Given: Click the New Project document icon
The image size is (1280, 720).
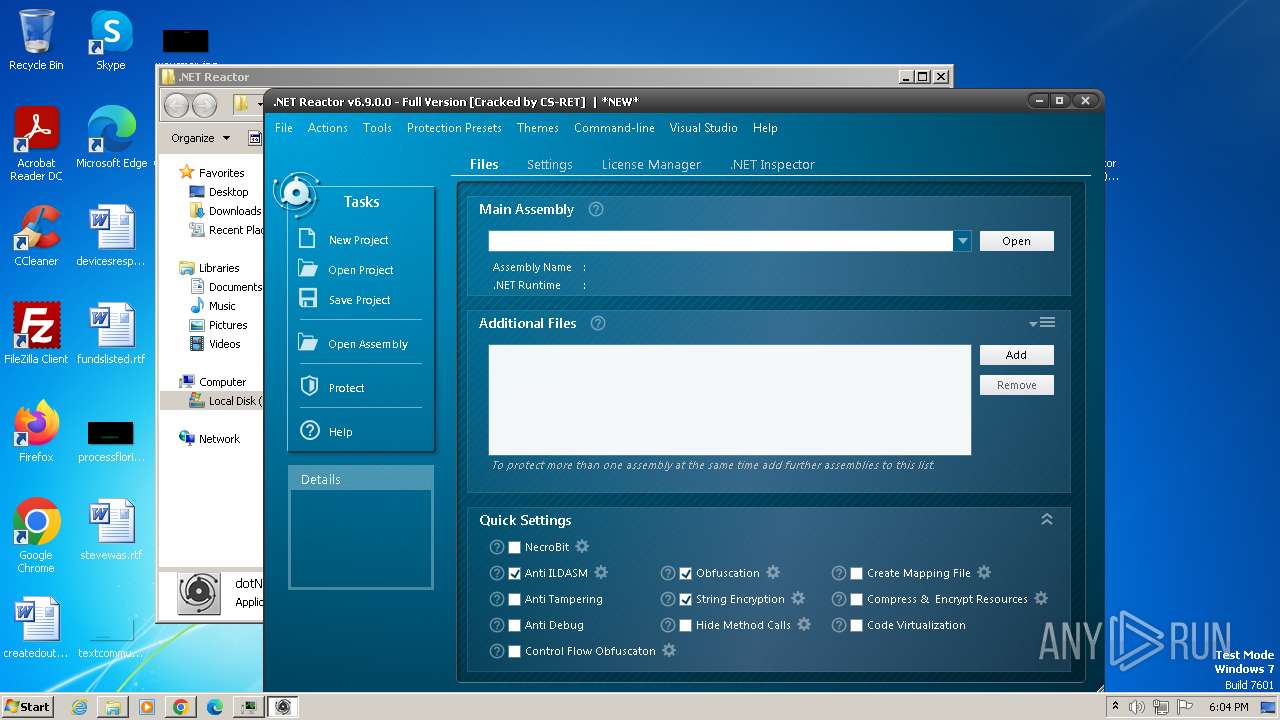Looking at the screenshot, I should [308, 240].
